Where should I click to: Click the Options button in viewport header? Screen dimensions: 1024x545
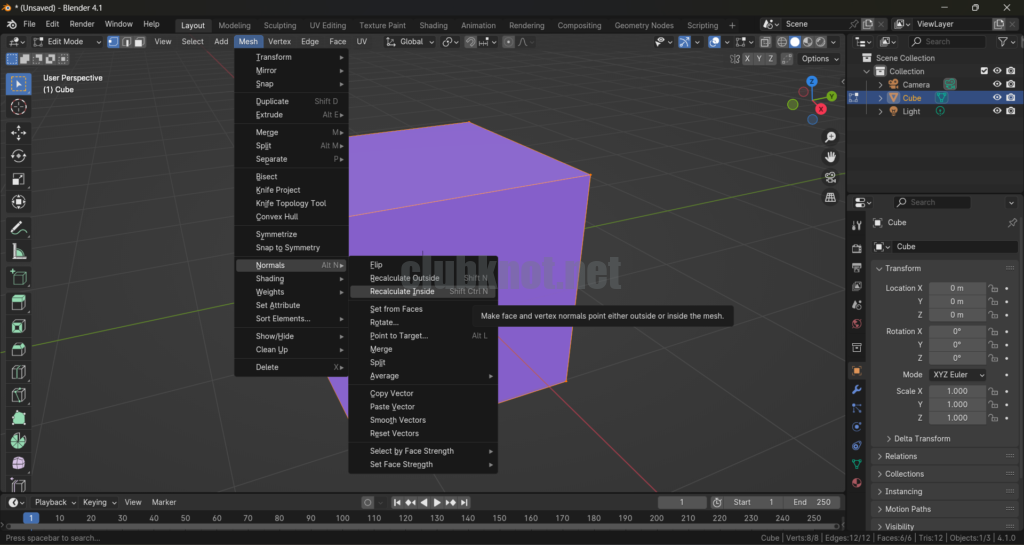tap(818, 59)
